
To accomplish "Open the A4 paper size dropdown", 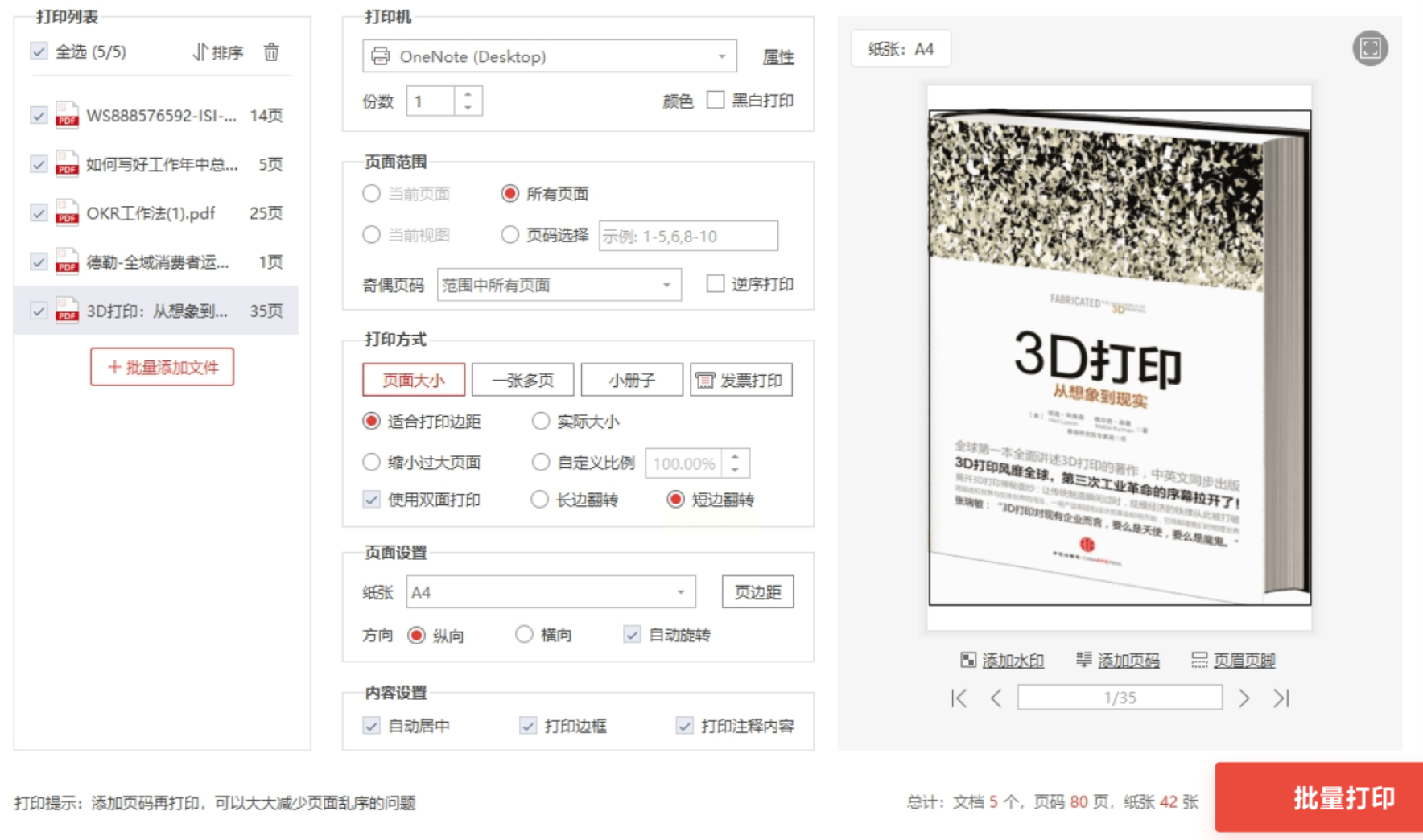I will pos(551,592).
